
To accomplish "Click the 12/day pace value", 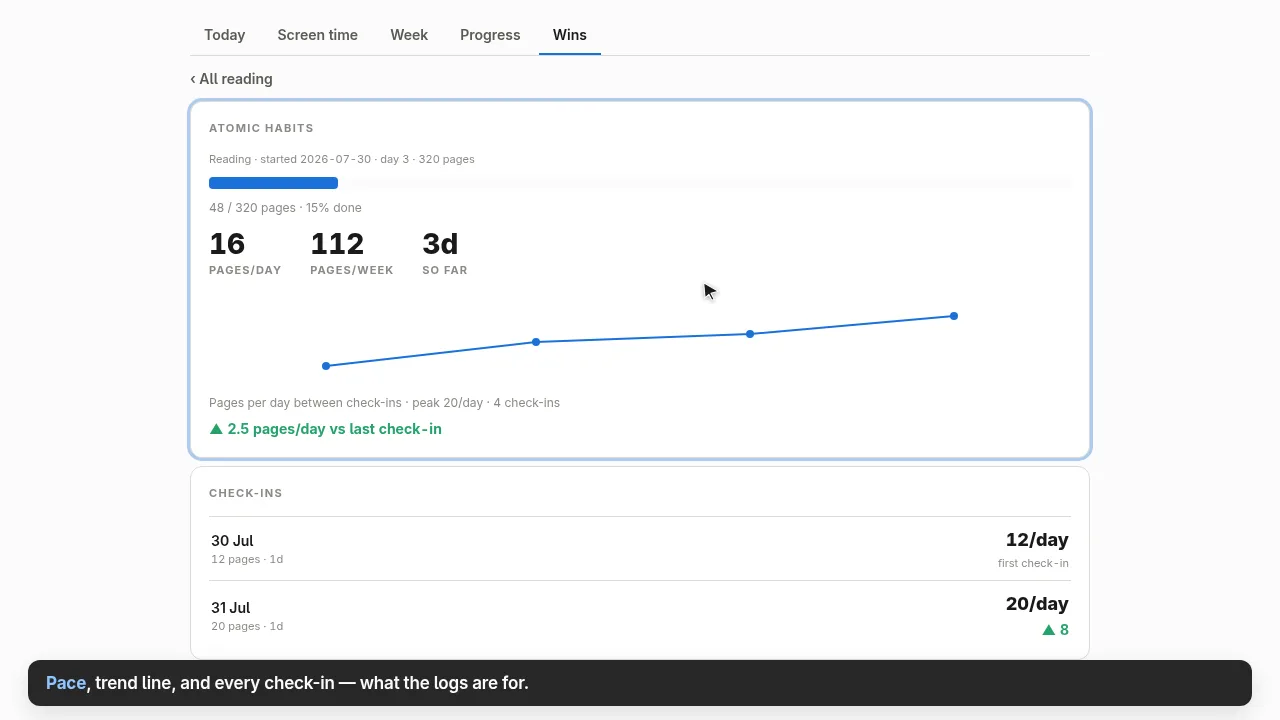I will [x=1037, y=540].
